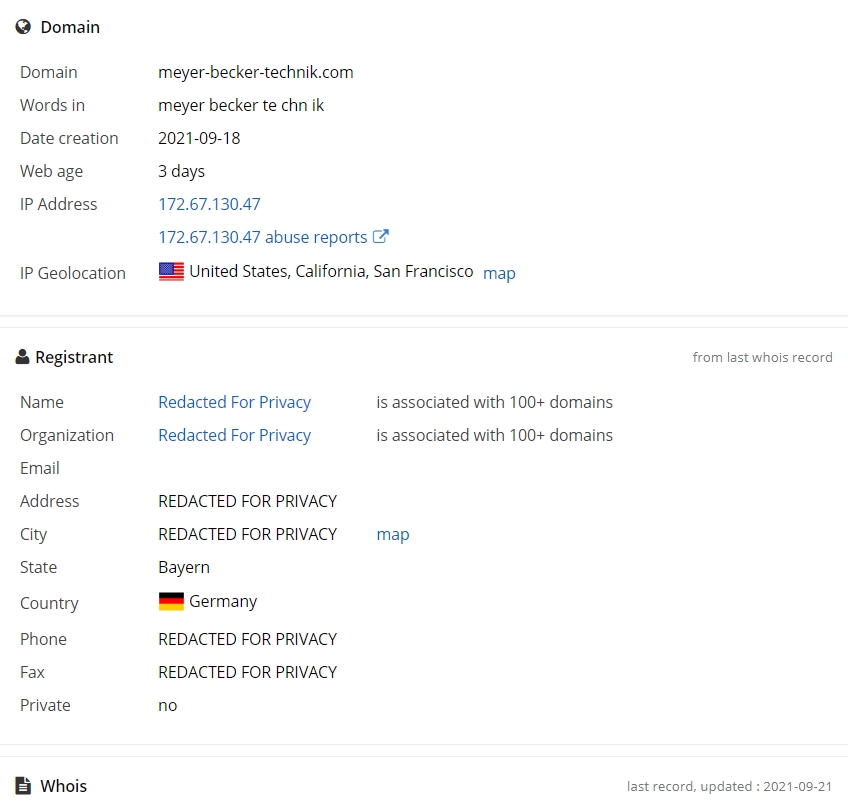Click the 'from last whois record' note
The image size is (848, 806).
(x=762, y=357)
